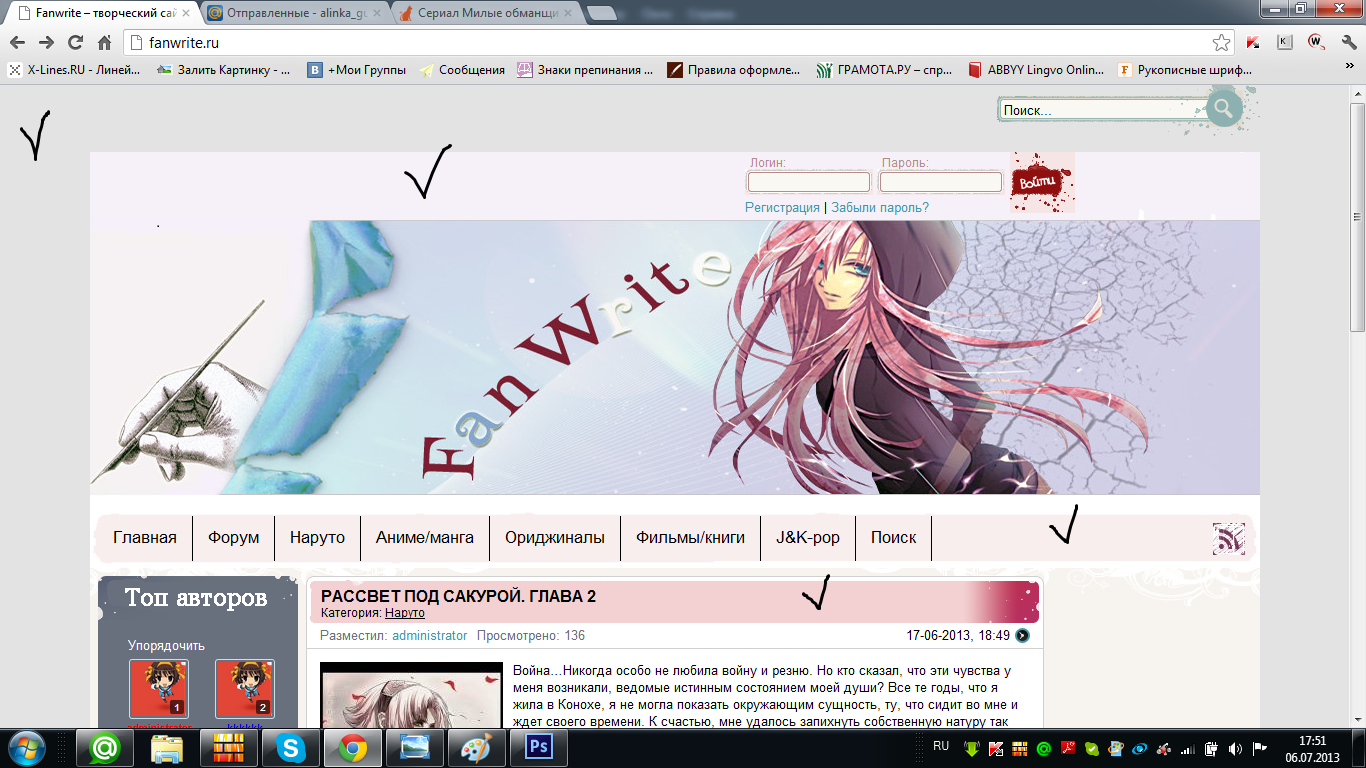This screenshot has height=768, width=1366.
Task: Open Skype from taskbar
Action: point(290,747)
